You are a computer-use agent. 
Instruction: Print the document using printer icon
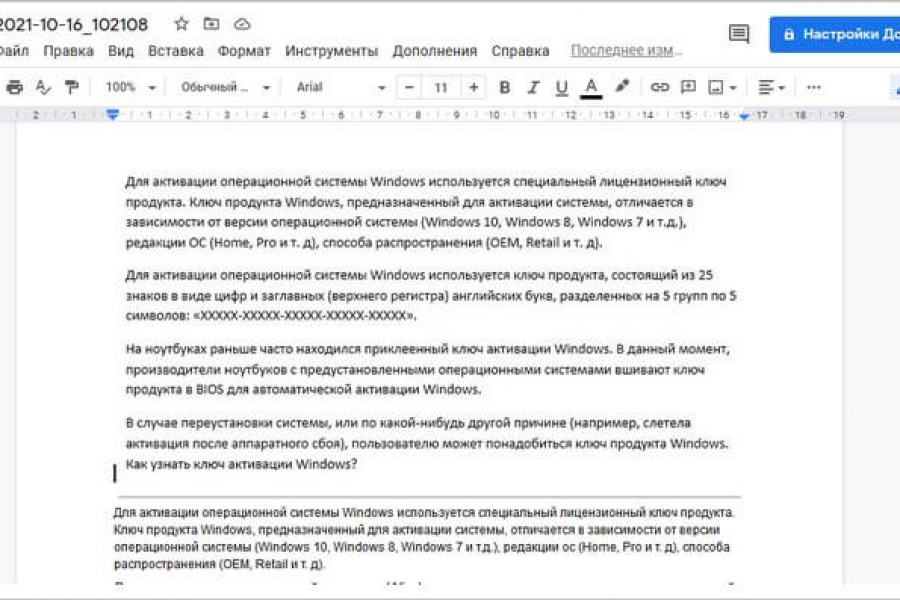click(14, 87)
